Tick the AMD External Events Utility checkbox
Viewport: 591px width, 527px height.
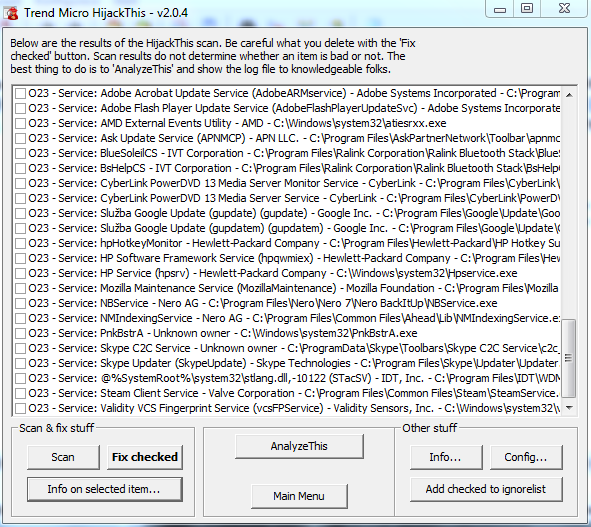click(20, 124)
